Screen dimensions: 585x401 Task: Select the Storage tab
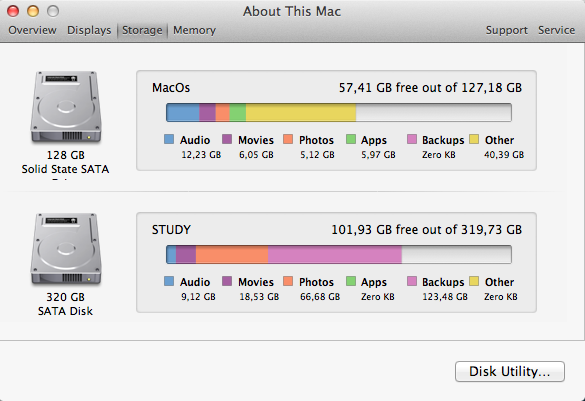tap(142, 30)
